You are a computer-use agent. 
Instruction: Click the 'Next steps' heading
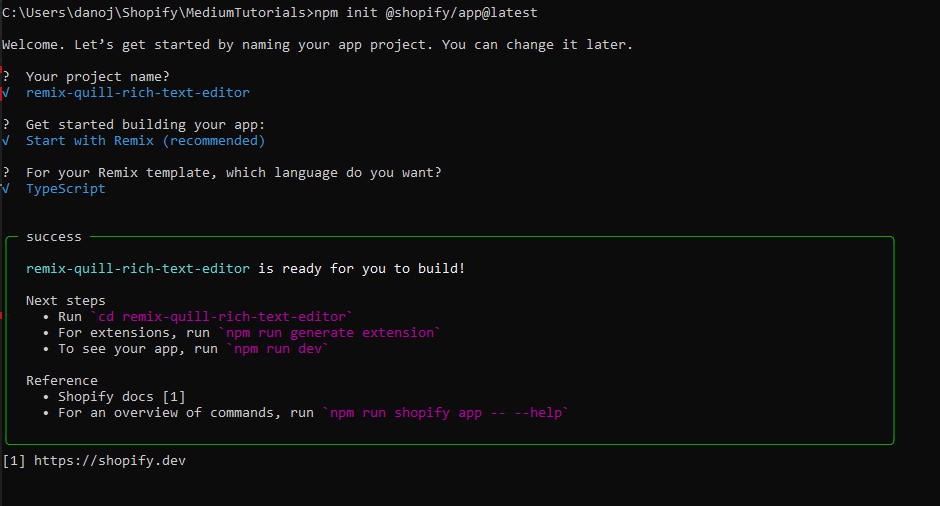click(x=65, y=300)
